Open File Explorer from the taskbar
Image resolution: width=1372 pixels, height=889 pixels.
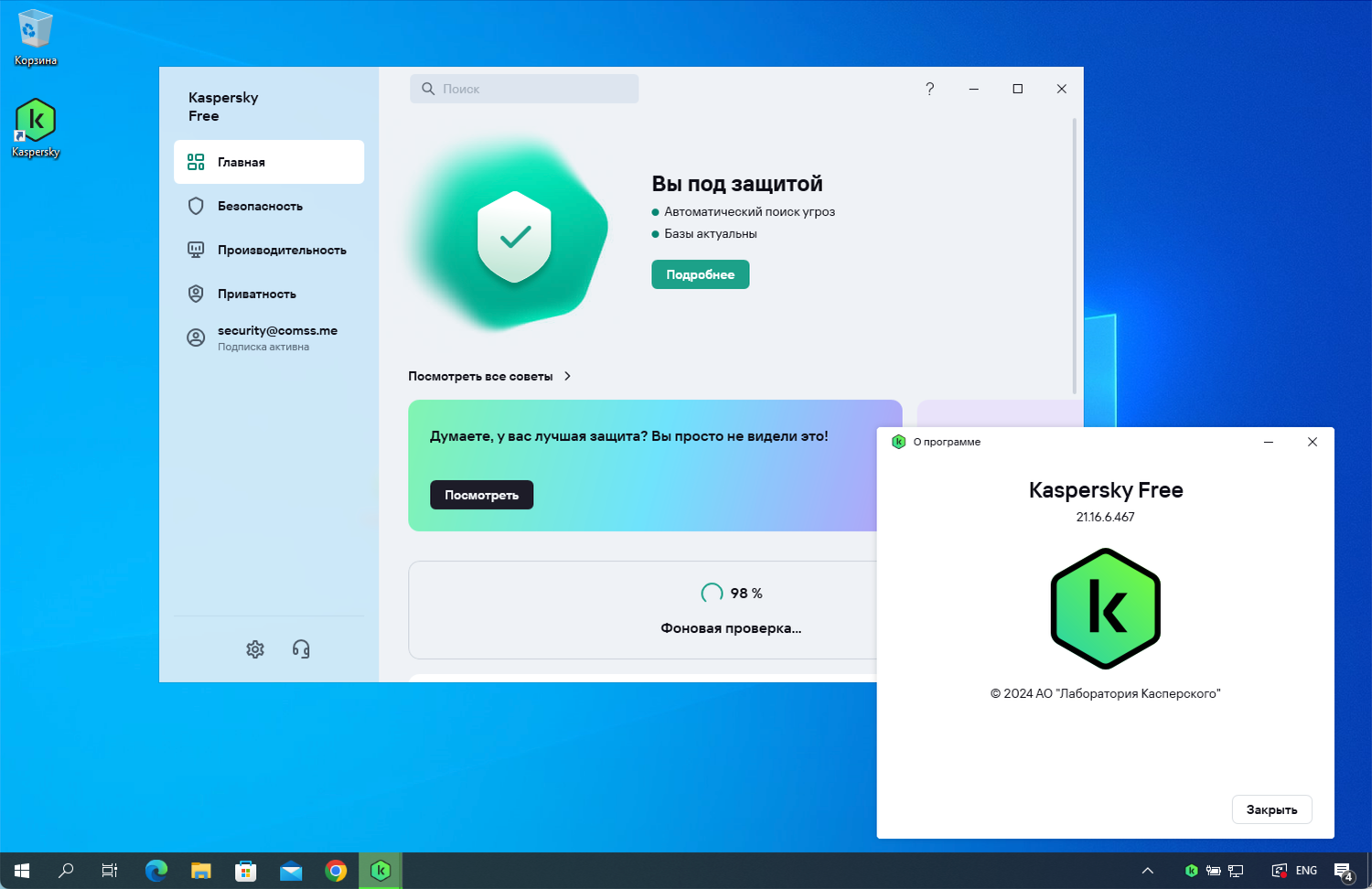201,871
